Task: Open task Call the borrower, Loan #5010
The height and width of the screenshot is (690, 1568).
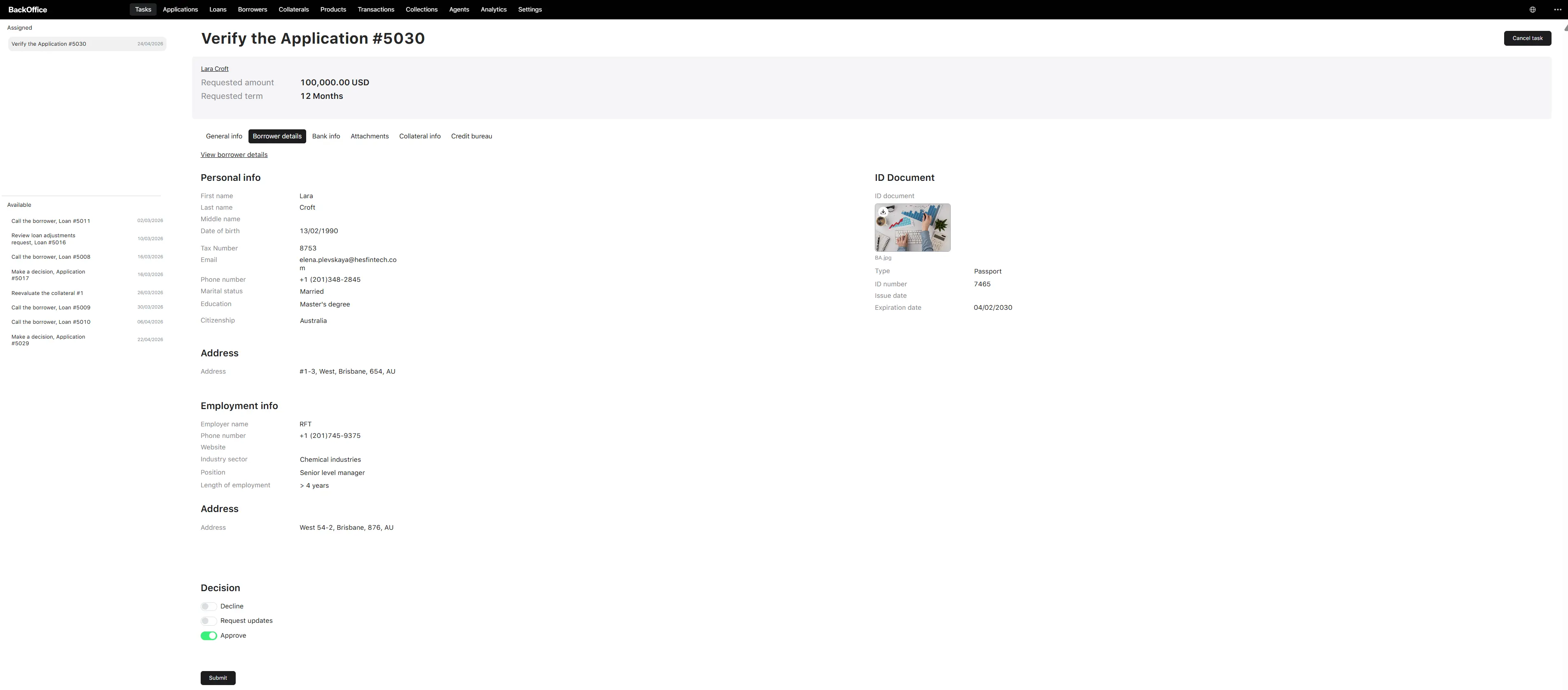Action: [87, 322]
